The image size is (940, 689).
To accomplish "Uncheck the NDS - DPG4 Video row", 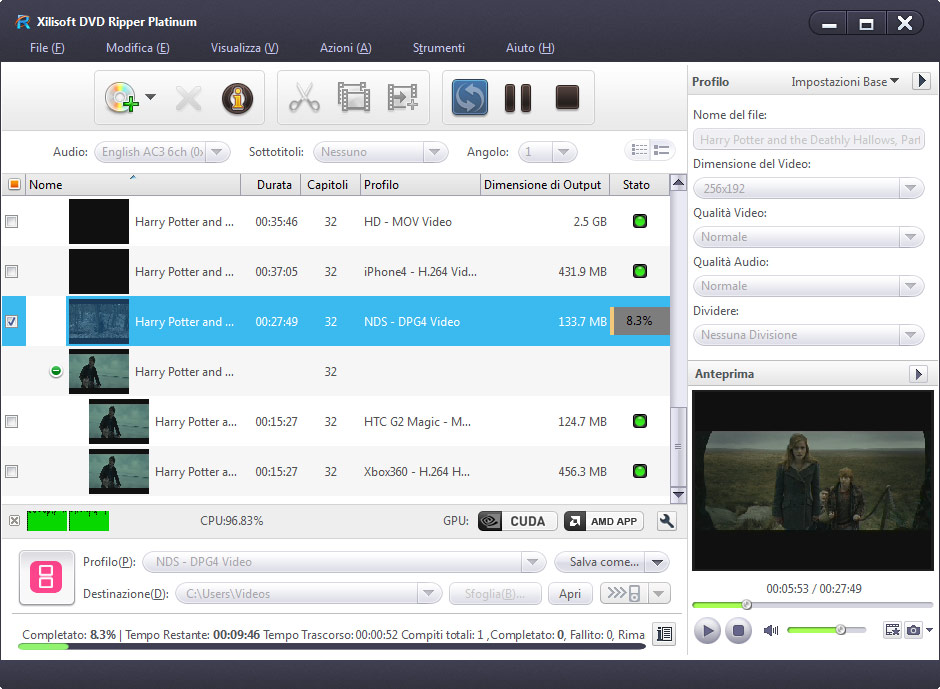I will 11,321.
